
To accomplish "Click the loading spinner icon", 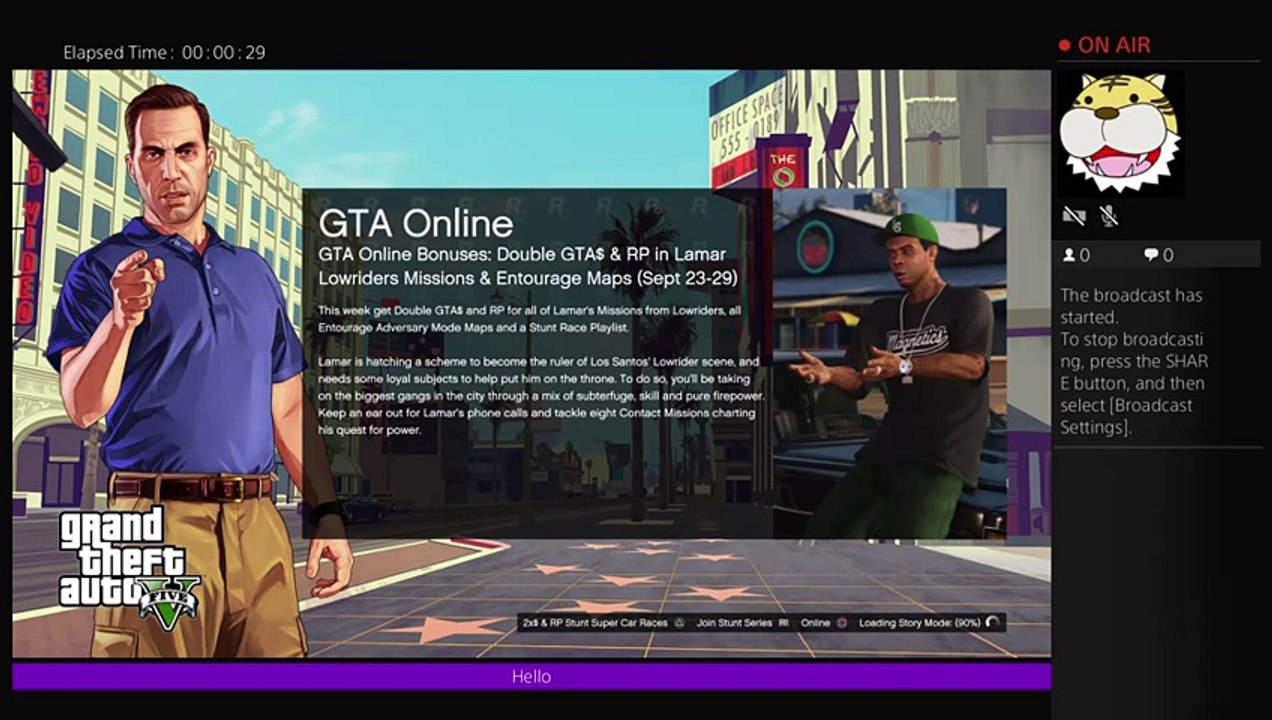I will pyautogui.click(x=992, y=622).
